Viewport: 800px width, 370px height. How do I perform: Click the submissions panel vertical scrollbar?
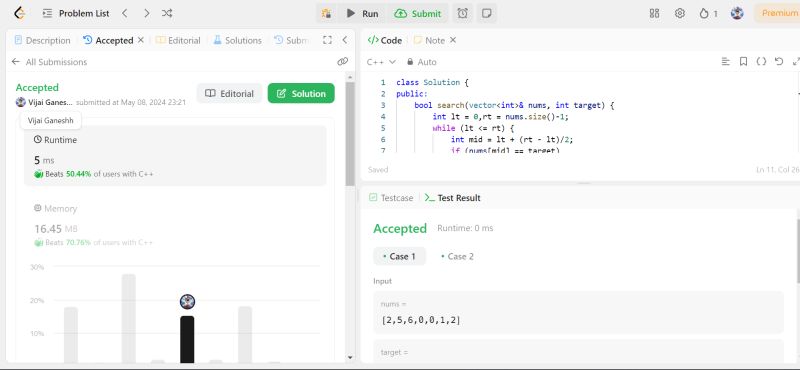click(x=350, y=134)
